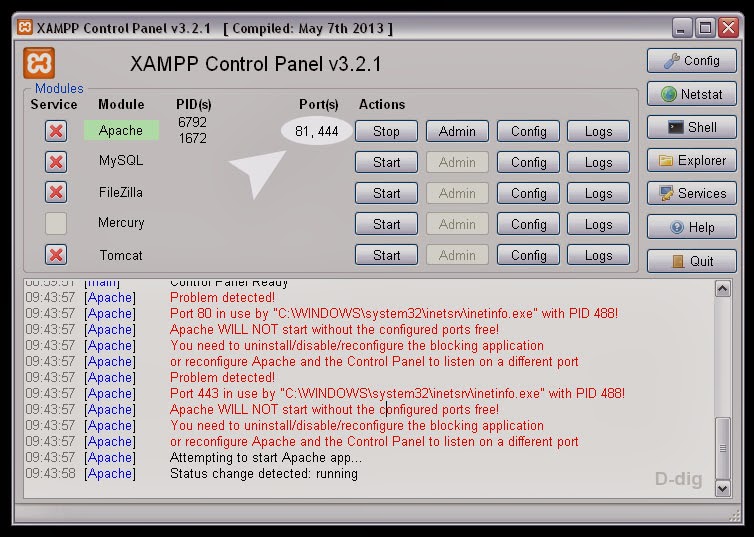Start the Mercury module
Screen dimensions: 754x537
(386, 224)
